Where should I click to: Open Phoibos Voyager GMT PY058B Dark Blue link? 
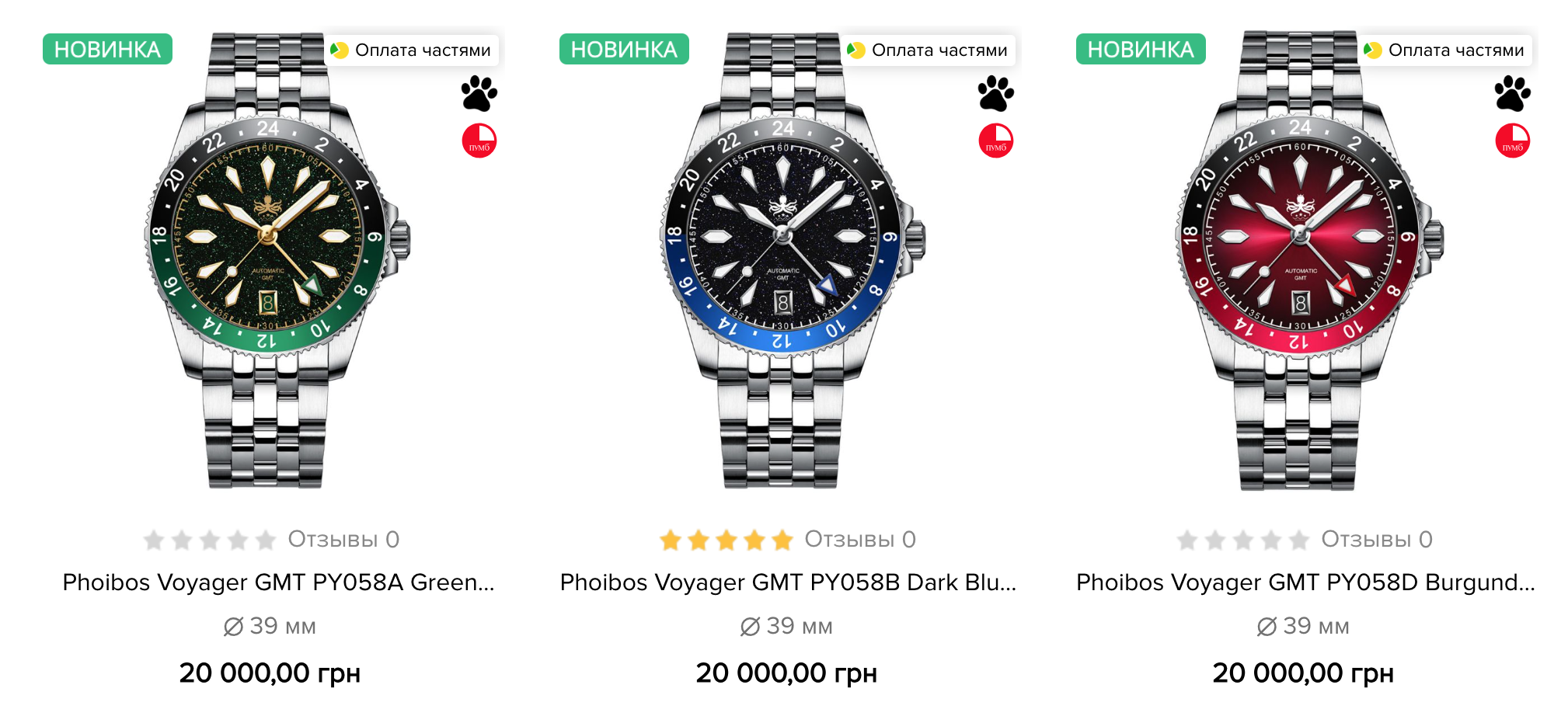click(x=788, y=582)
